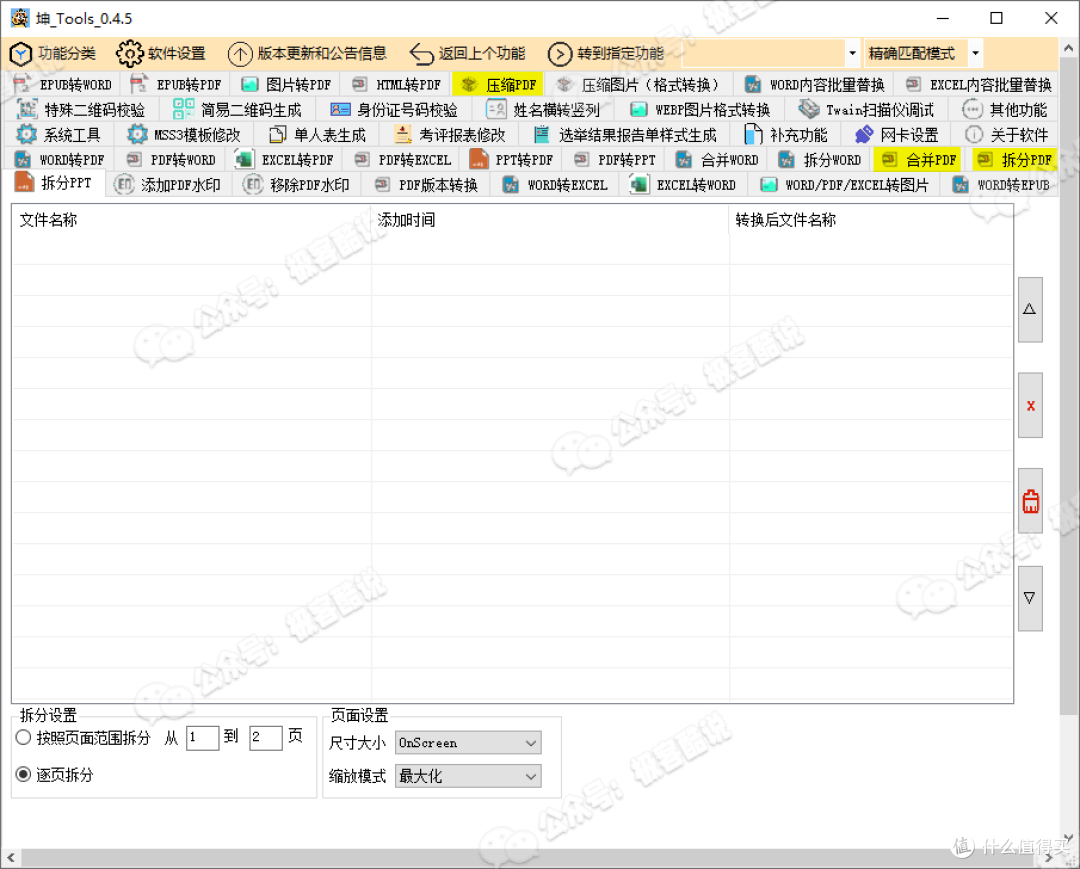Open 版本更新和公告信息 up-arrow icon

[x=240, y=54]
